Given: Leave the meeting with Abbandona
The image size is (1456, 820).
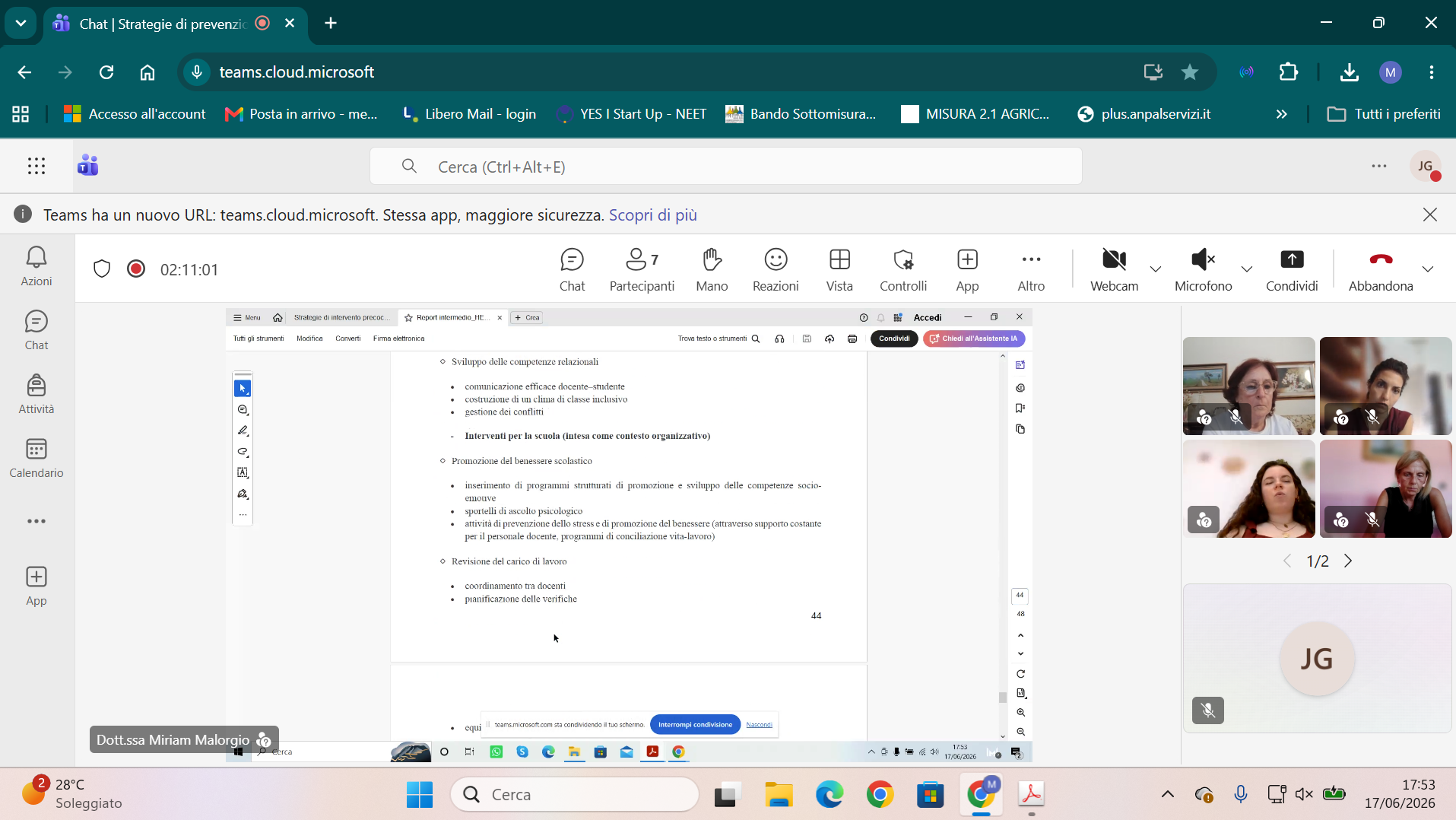Looking at the screenshot, I should pos(1381,269).
